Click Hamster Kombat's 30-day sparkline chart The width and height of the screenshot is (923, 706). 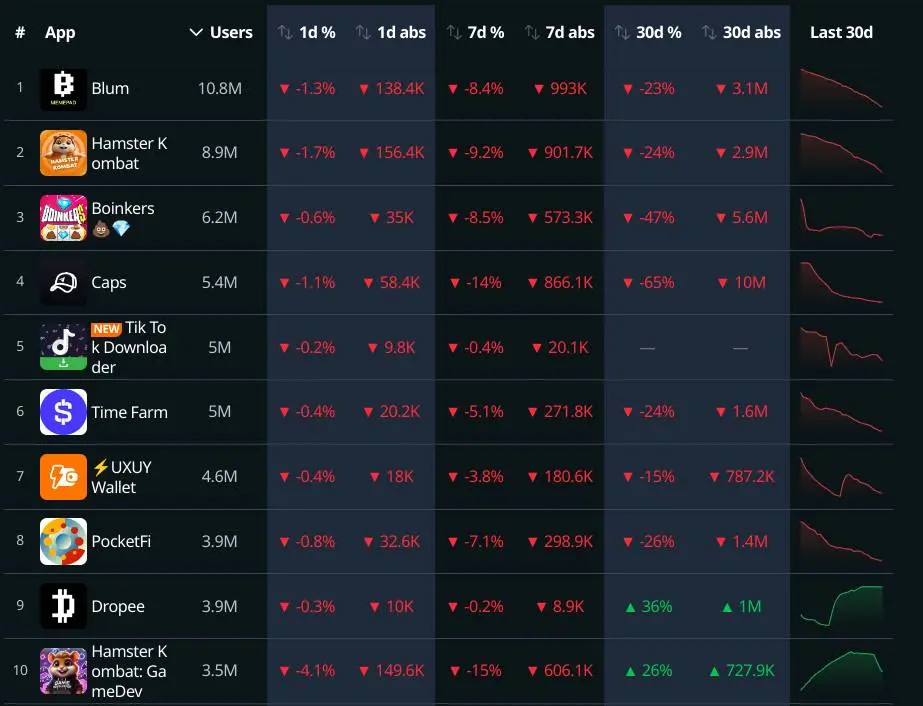pyautogui.click(x=841, y=153)
